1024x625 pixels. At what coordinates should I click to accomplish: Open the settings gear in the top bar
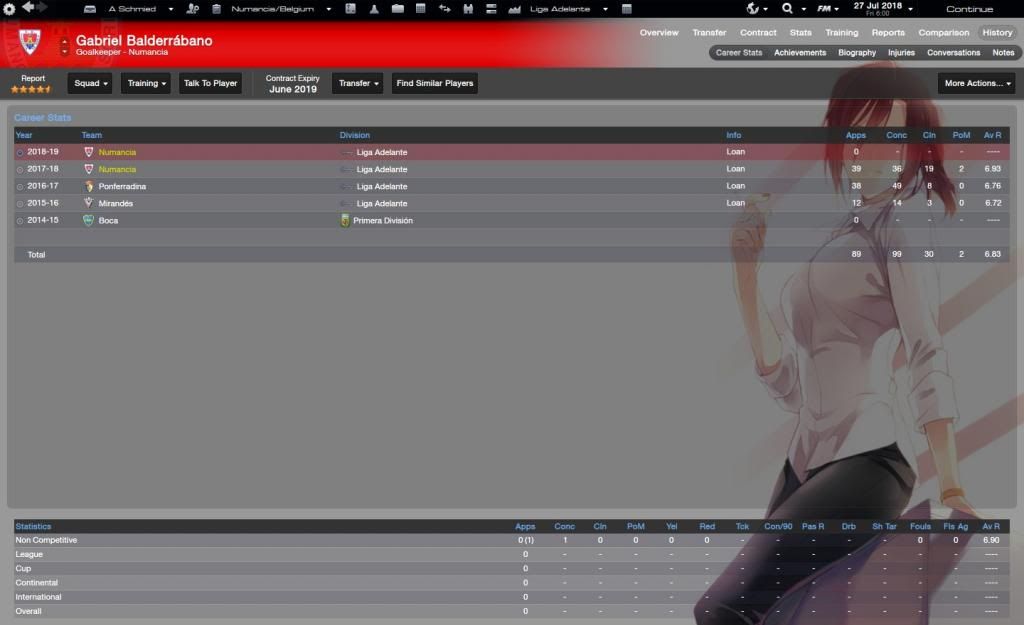point(9,9)
